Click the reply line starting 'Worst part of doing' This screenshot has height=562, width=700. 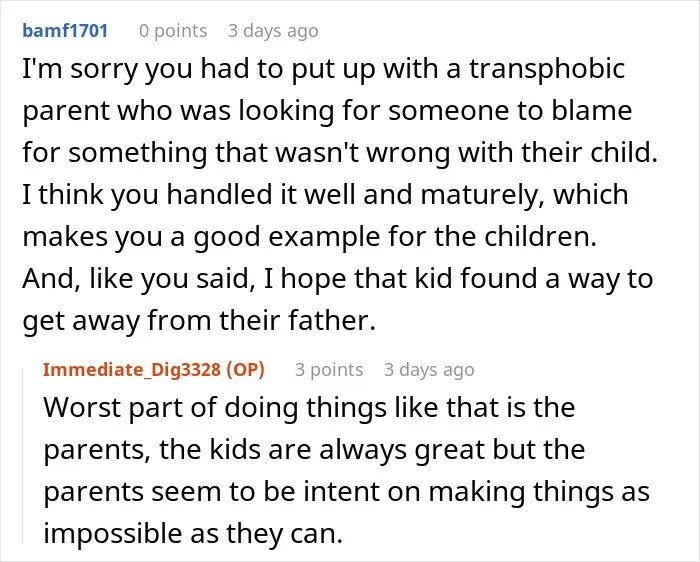309,408
